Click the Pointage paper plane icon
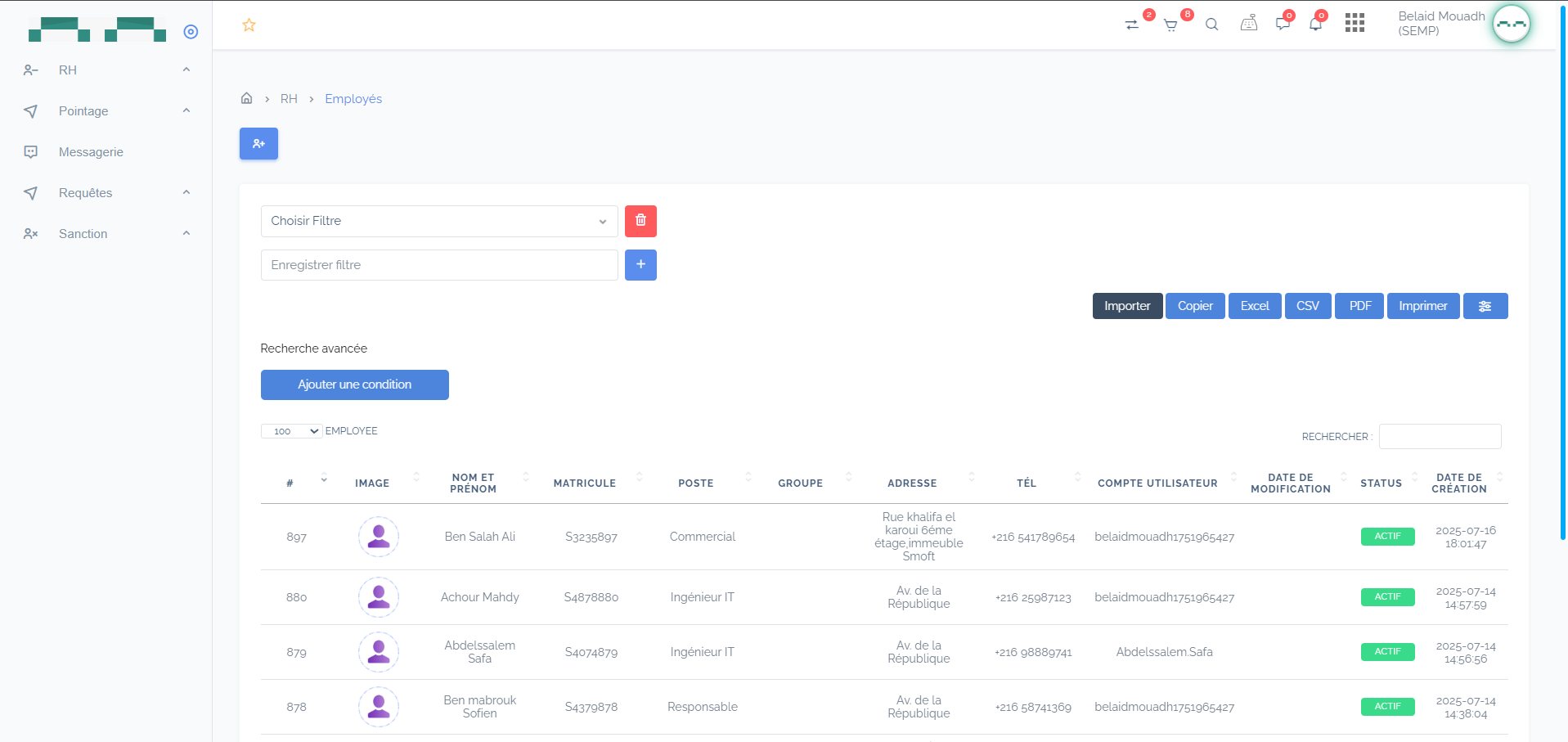The width and height of the screenshot is (1568, 742). (x=31, y=111)
